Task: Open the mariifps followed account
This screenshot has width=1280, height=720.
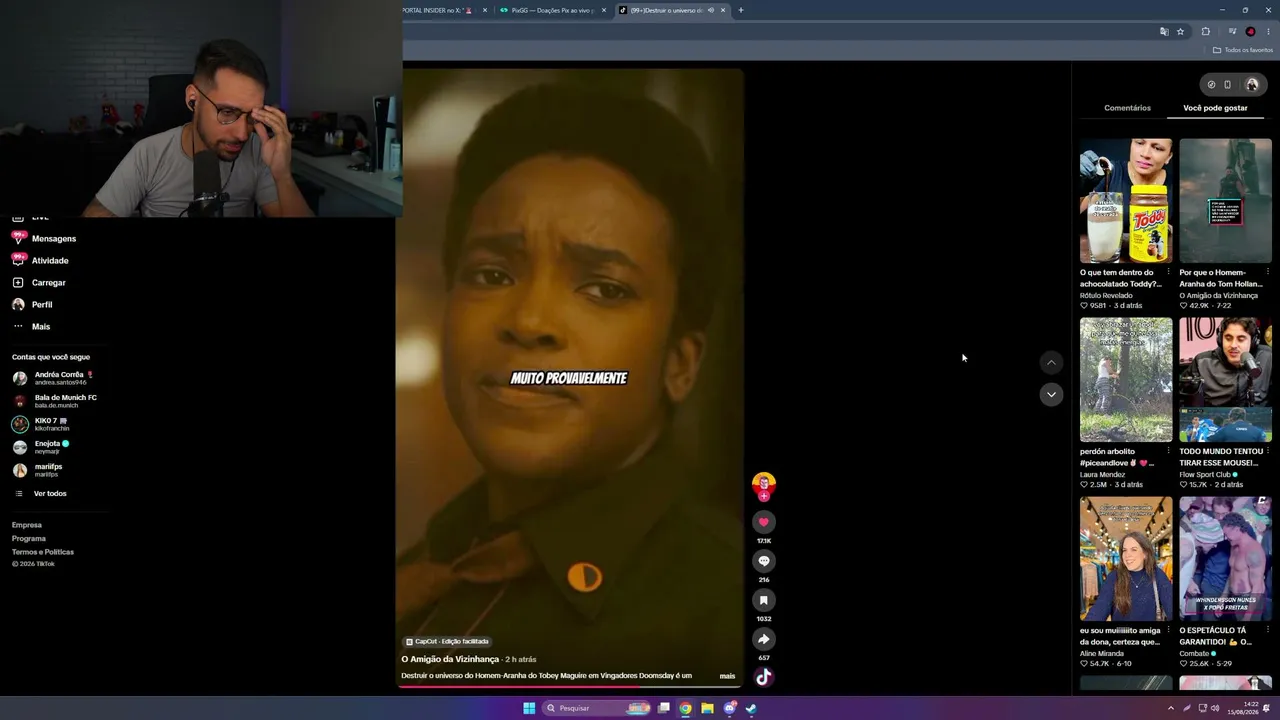Action: click(37, 470)
